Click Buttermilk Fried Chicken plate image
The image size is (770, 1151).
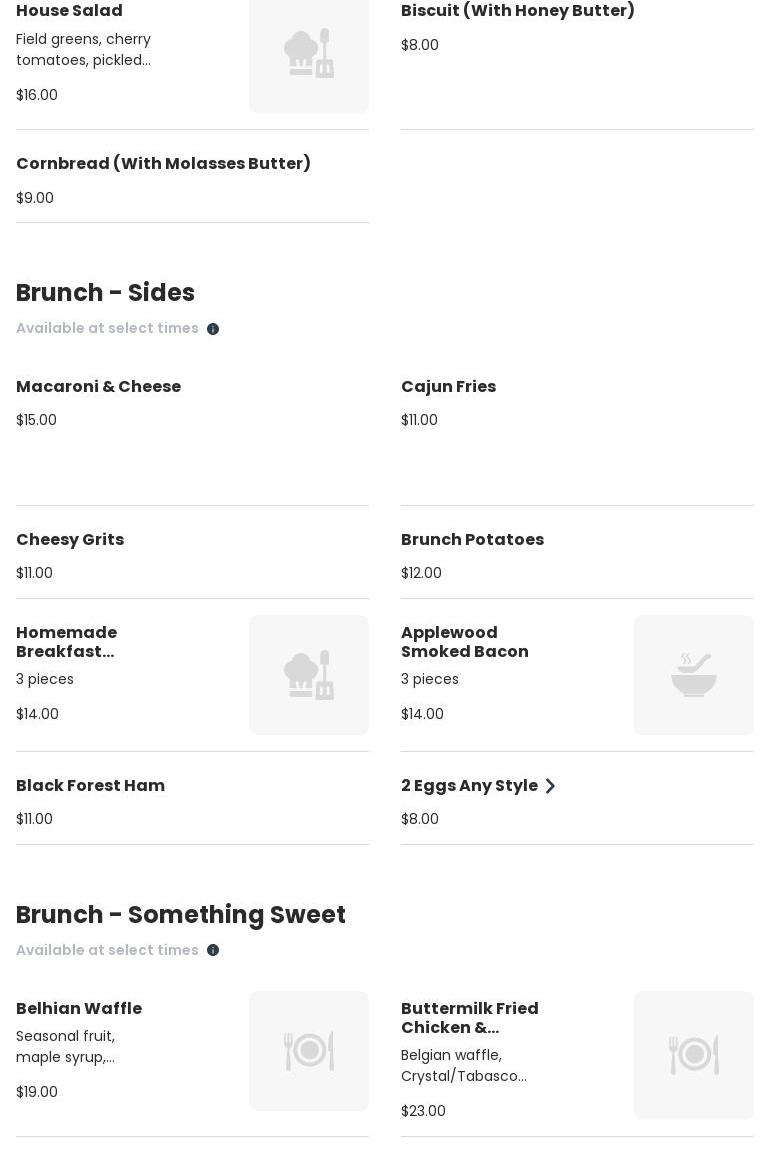tap(694, 1055)
